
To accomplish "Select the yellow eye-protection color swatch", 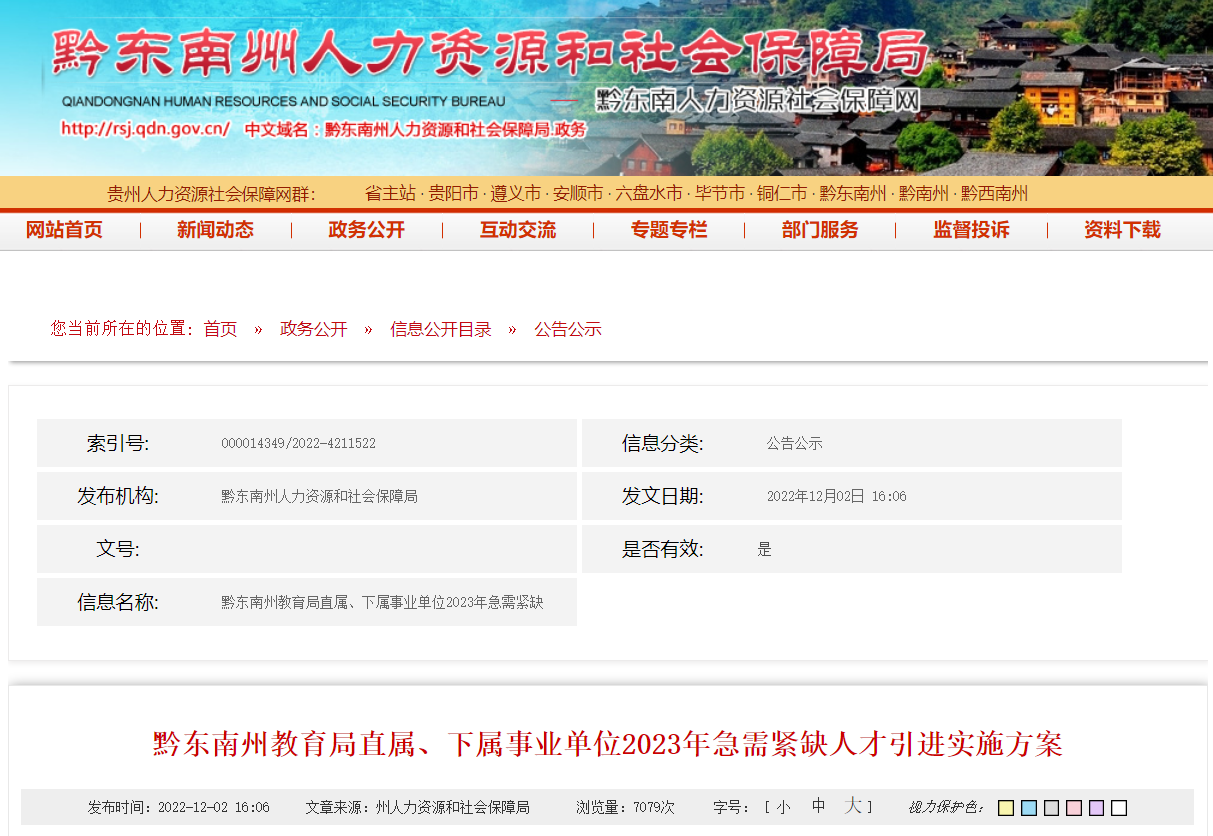I will click(x=1006, y=808).
